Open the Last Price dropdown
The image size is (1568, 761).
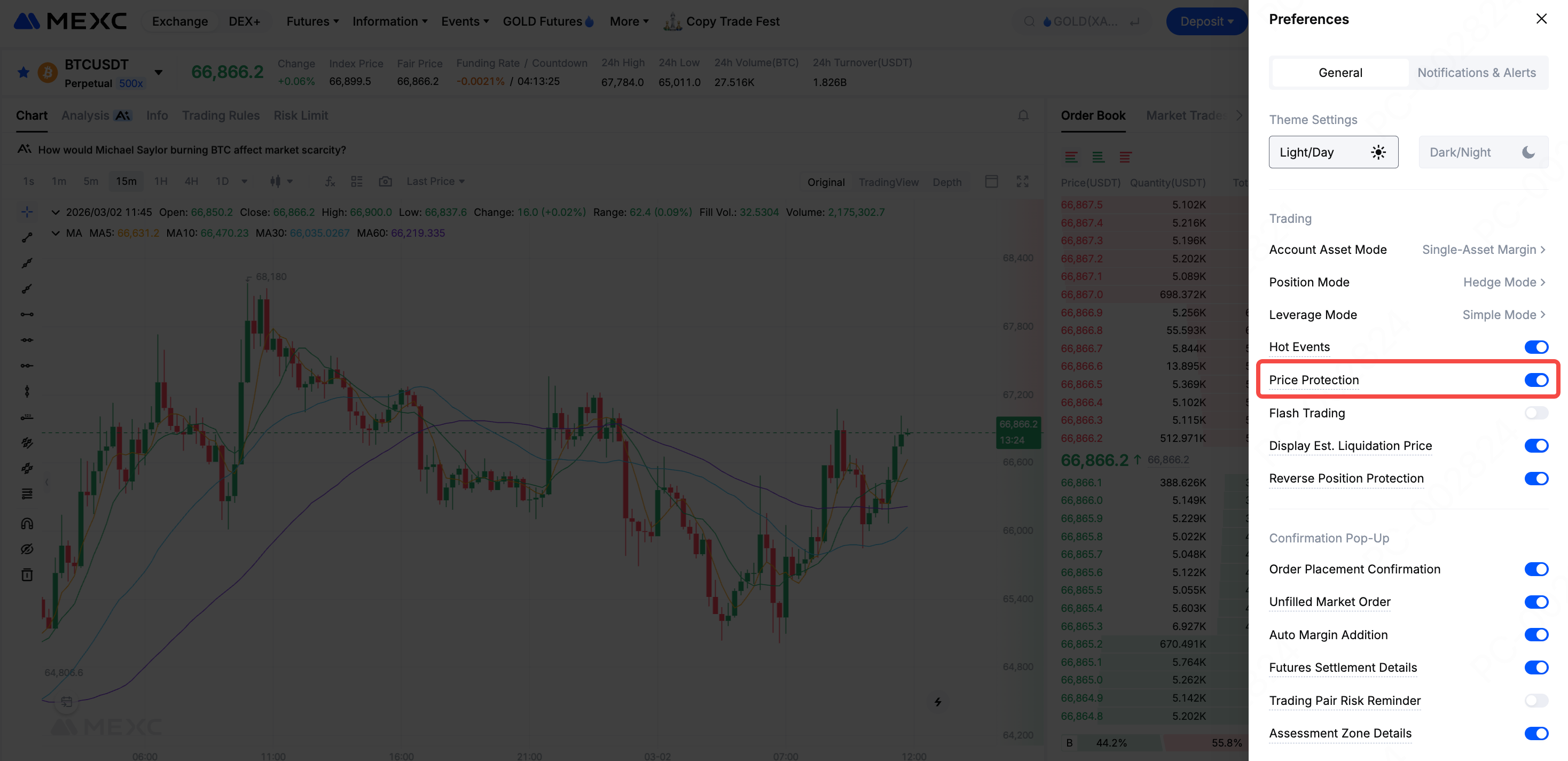coord(435,181)
